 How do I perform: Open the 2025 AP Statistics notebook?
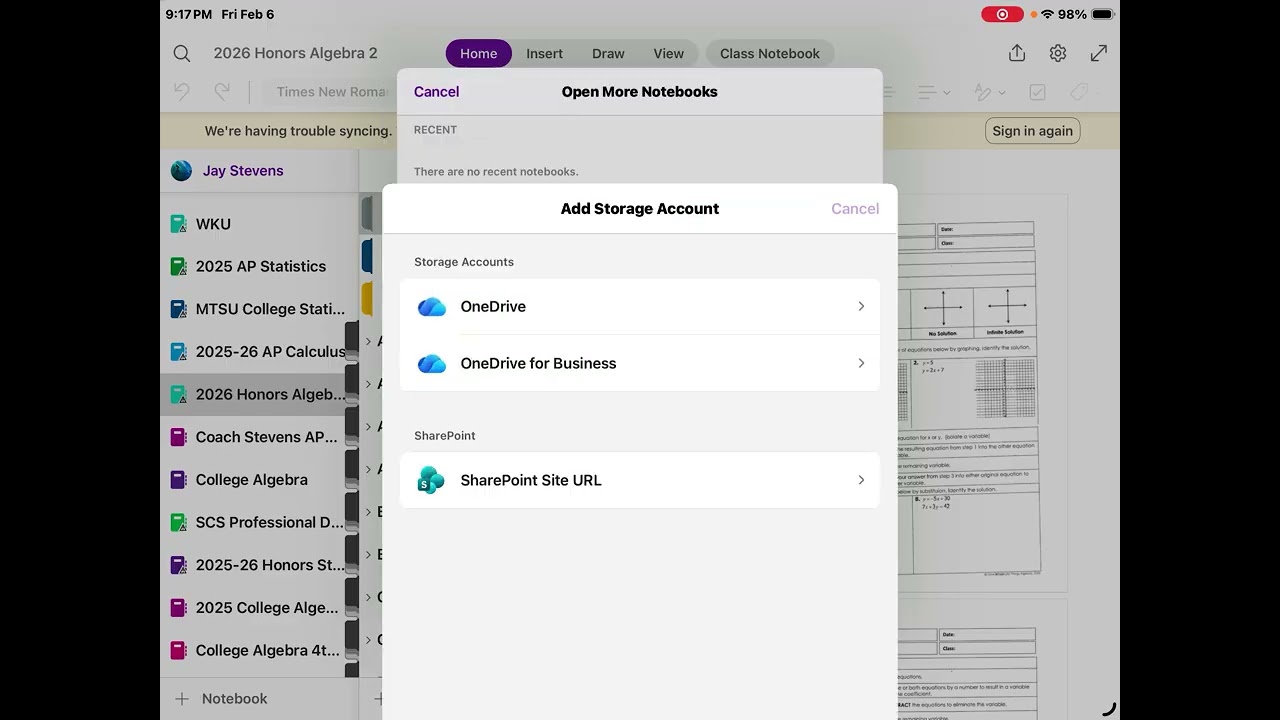(259, 267)
